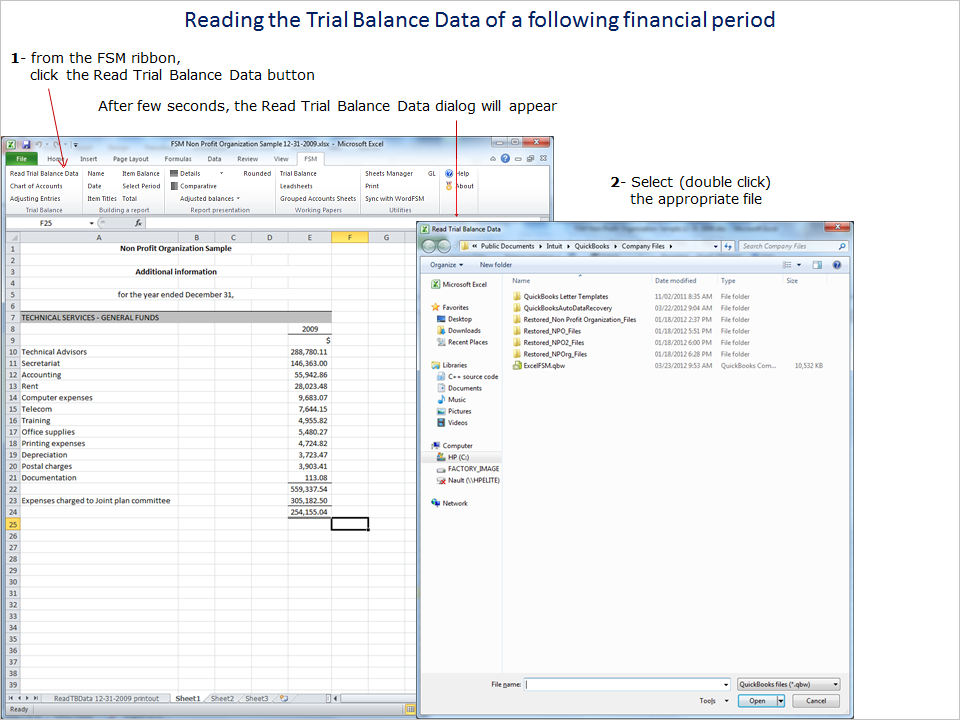
Task: Select column A header in Excel
Action: pyautogui.click(x=99, y=238)
